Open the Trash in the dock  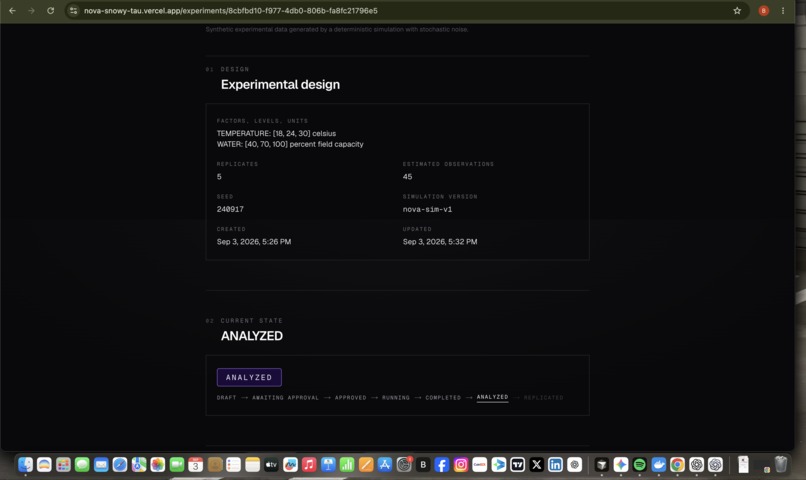tap(781, 464)
